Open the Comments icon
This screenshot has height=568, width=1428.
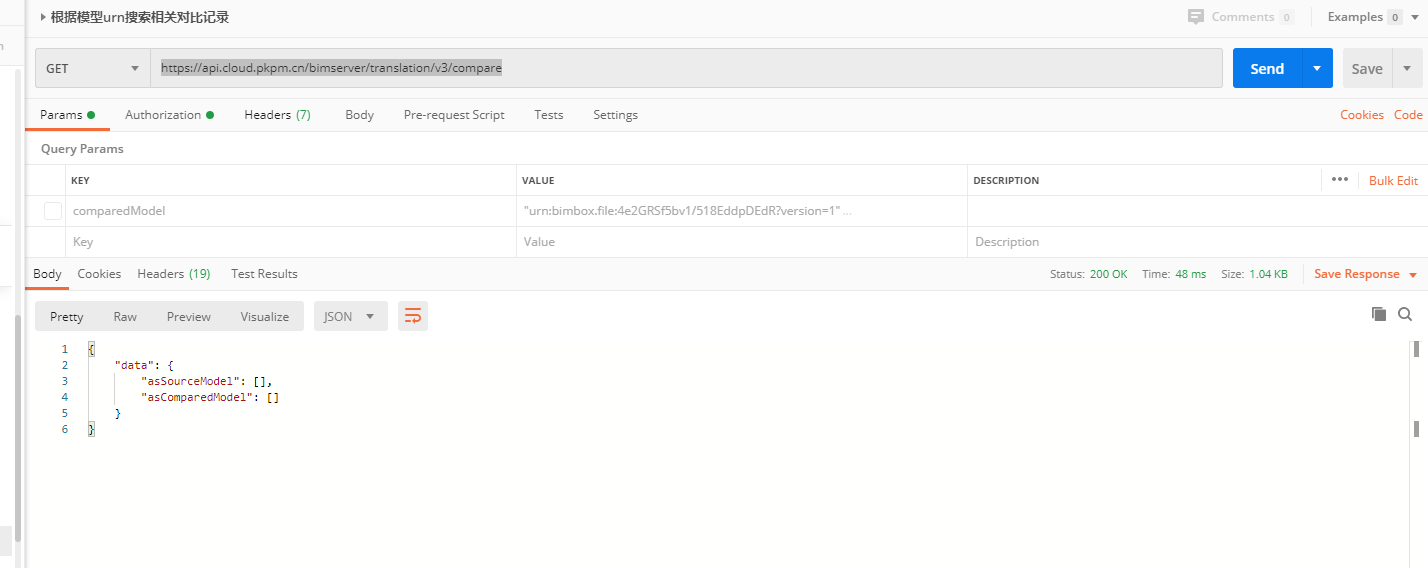click(1195, 17)
